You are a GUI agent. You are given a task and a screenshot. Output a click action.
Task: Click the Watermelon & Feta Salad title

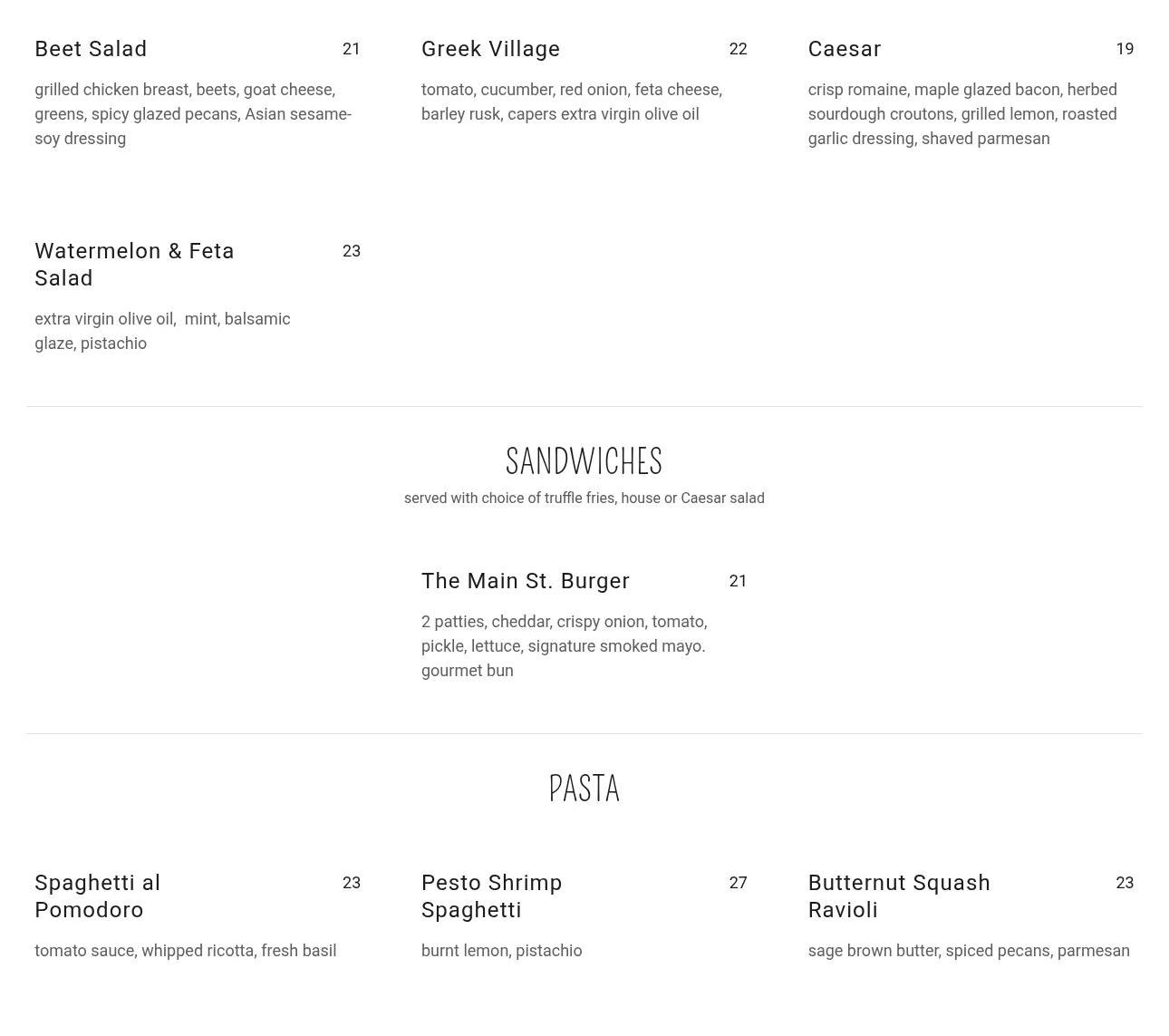[x=134, y=264]
